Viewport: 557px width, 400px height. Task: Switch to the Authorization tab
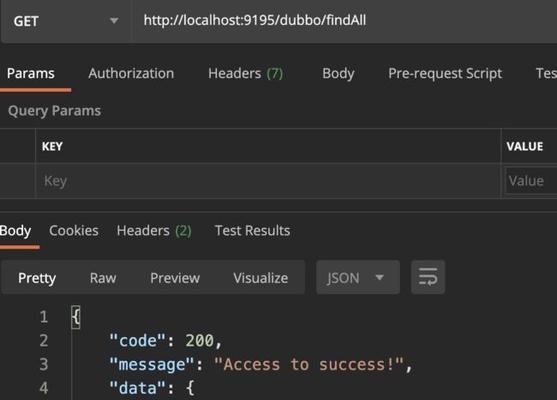[131, 74]
